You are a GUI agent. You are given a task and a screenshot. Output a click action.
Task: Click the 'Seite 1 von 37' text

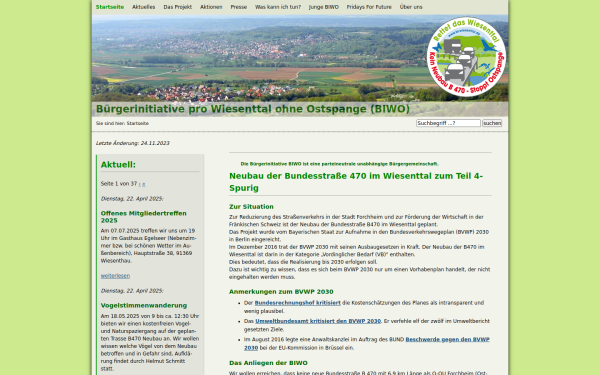(x=119, y=184)
